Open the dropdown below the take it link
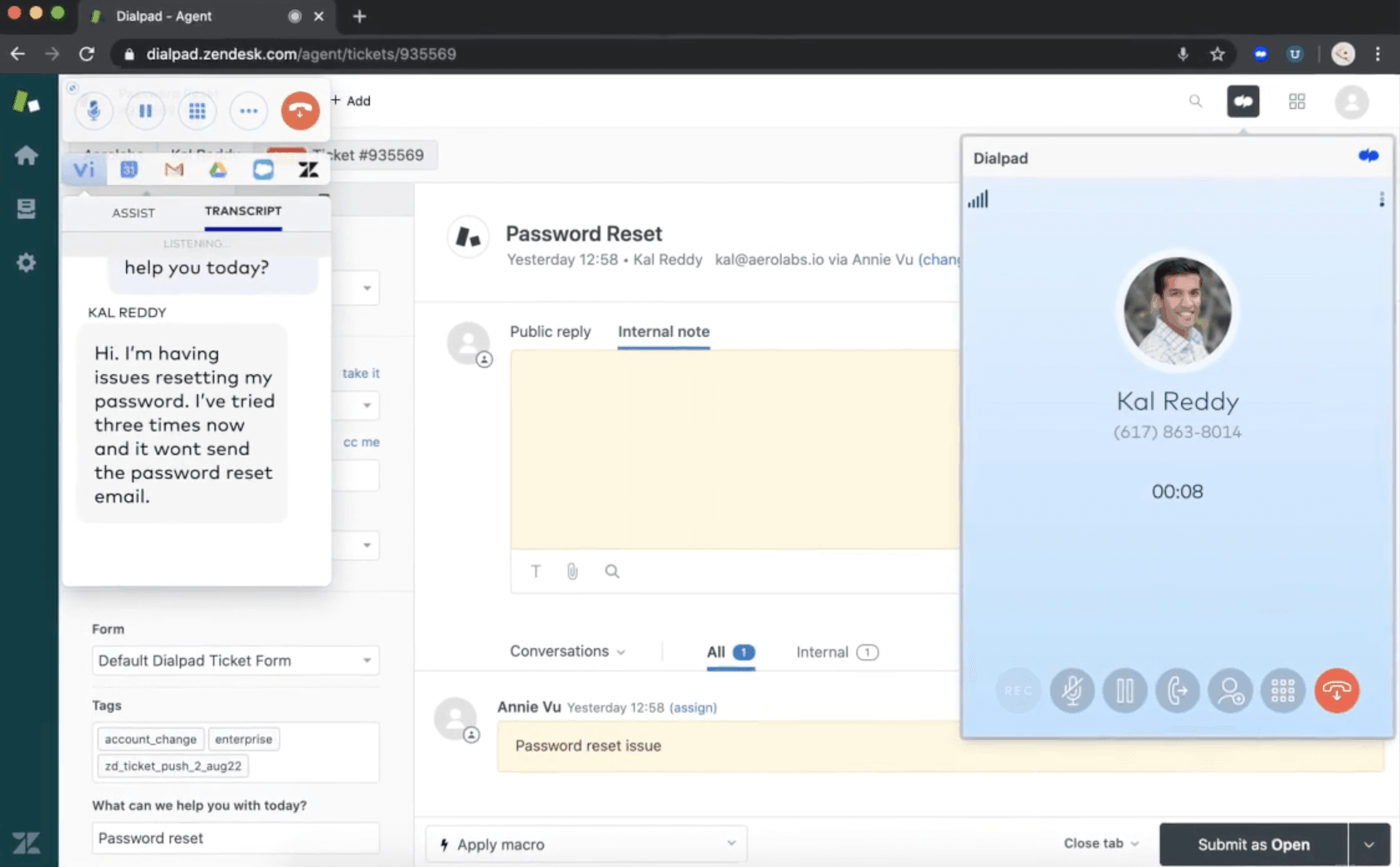Viewport: 1400px width, 867px height. (356, 406)
